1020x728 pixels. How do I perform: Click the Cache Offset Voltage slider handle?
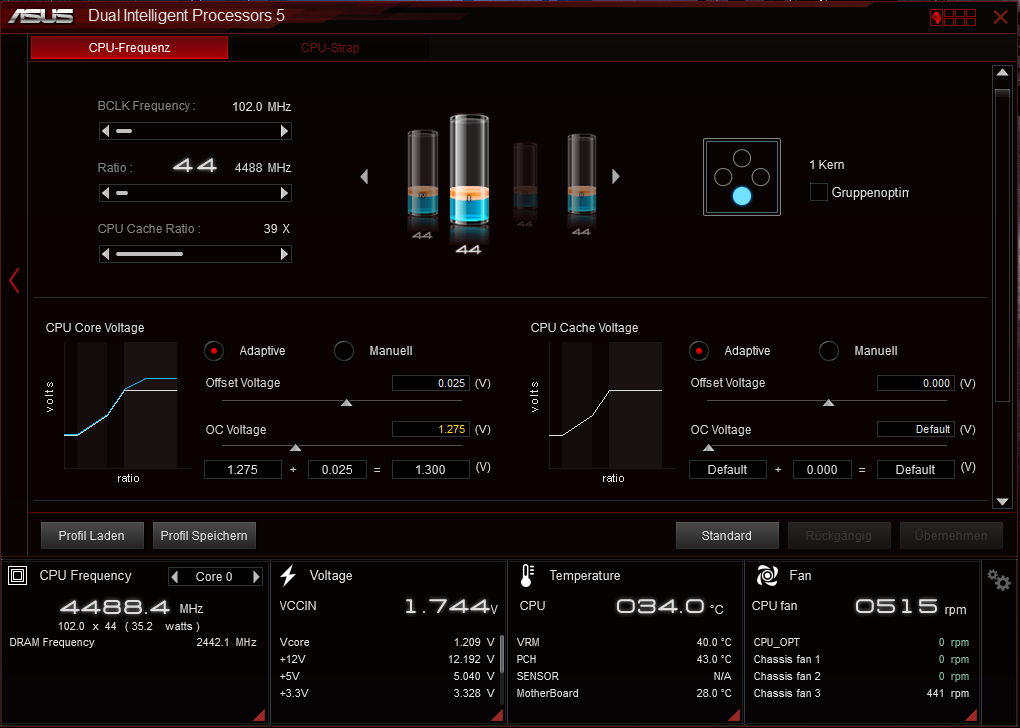828,403
